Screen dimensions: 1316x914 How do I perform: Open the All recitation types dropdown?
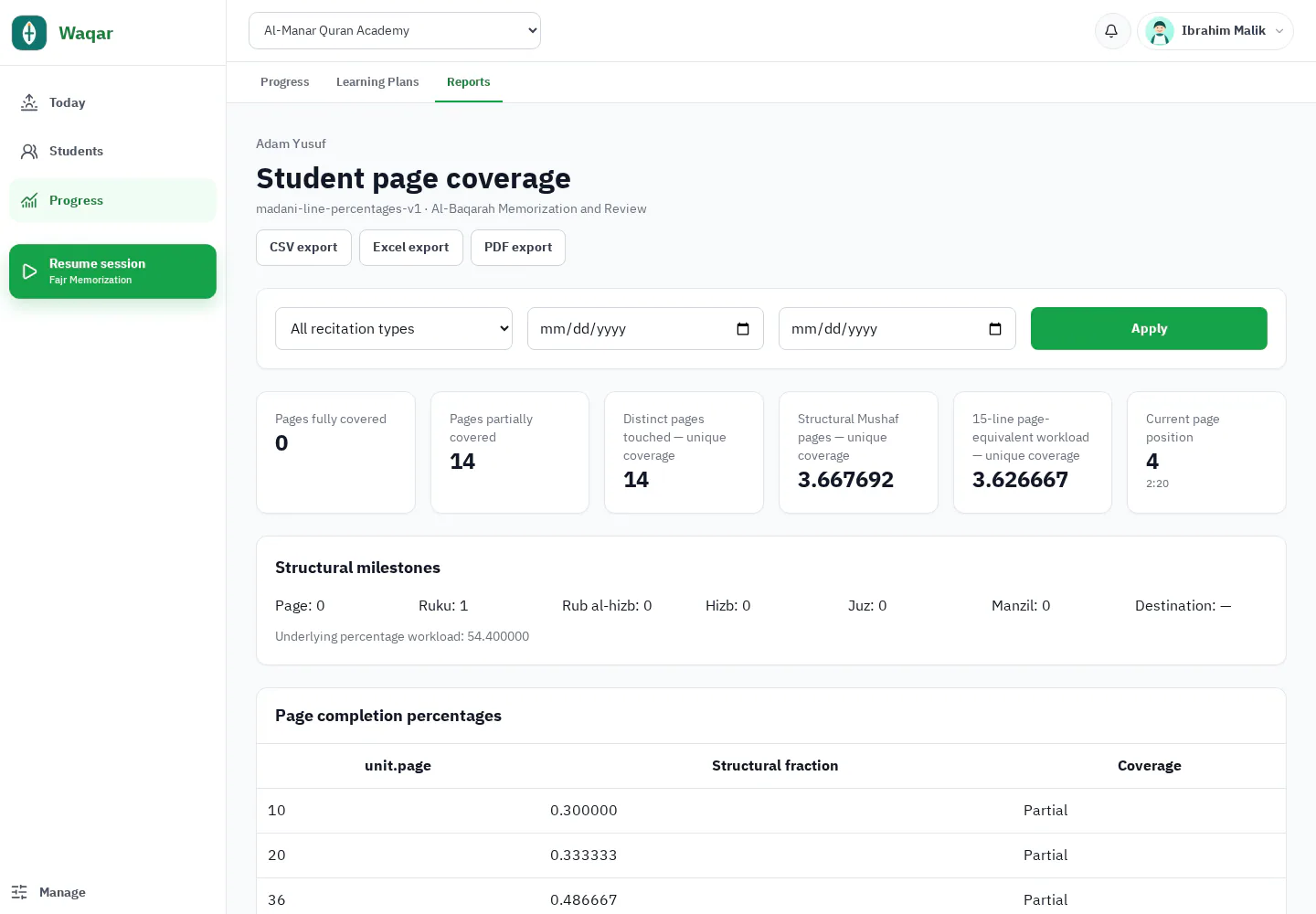coord(394,328)
